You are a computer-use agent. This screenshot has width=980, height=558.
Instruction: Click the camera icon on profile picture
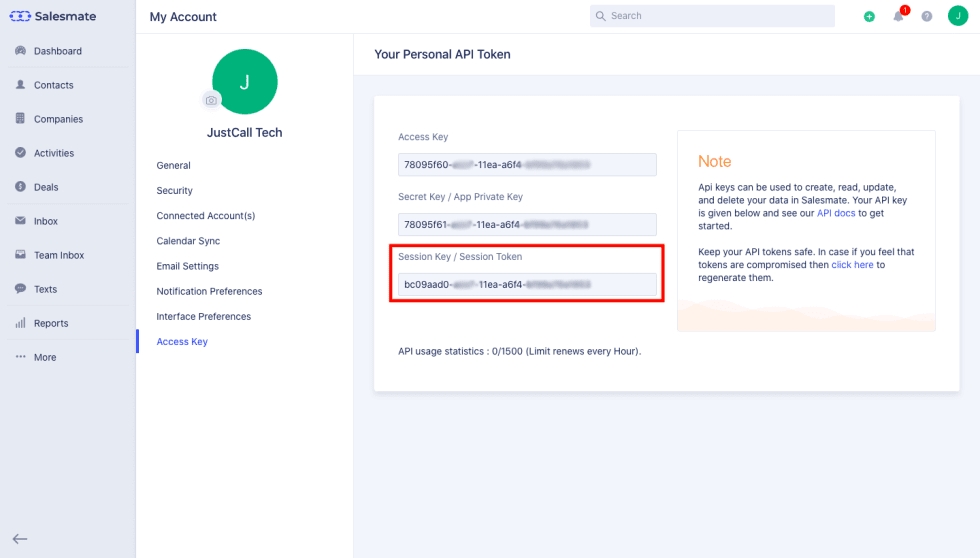[211, 100]
